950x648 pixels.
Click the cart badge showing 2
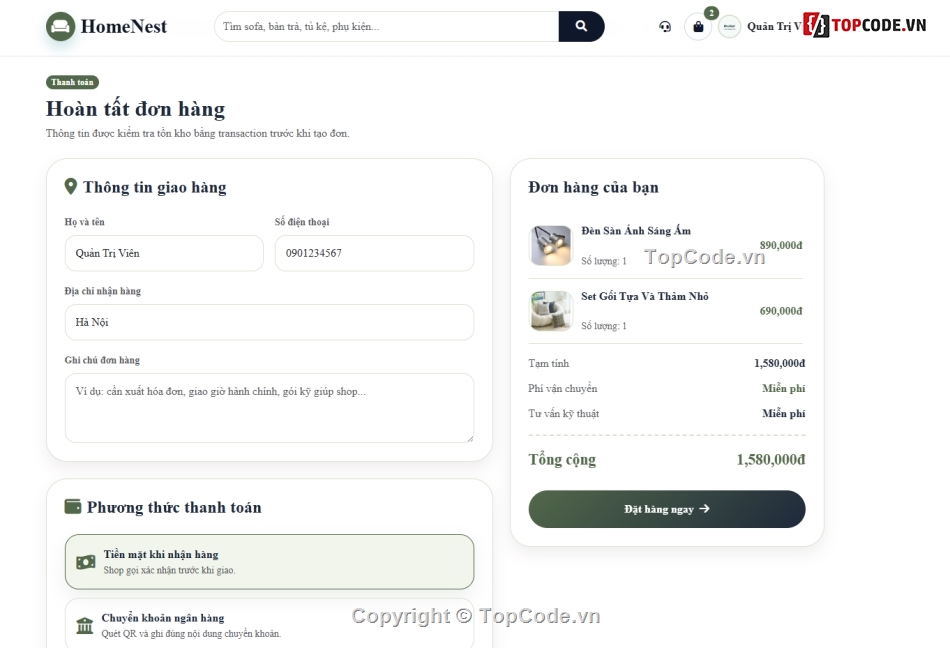tap(711, 13)
